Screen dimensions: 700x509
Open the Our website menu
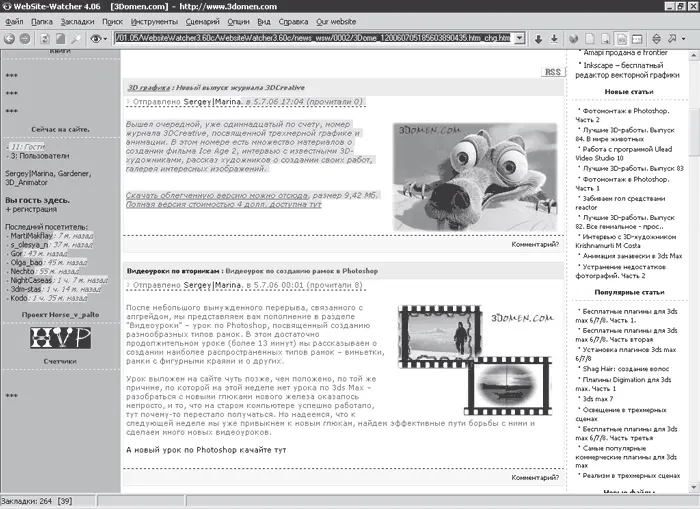click(x=336, y=21)
